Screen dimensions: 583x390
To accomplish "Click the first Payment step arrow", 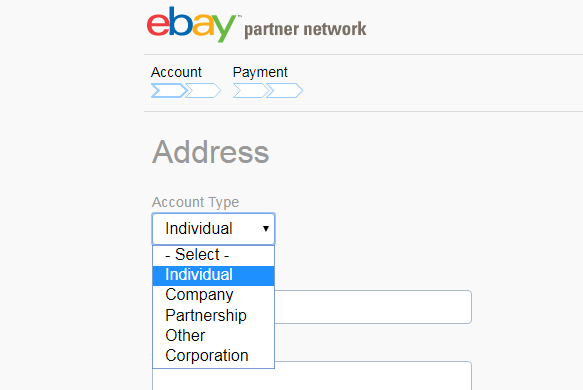I will coord(250,91).
